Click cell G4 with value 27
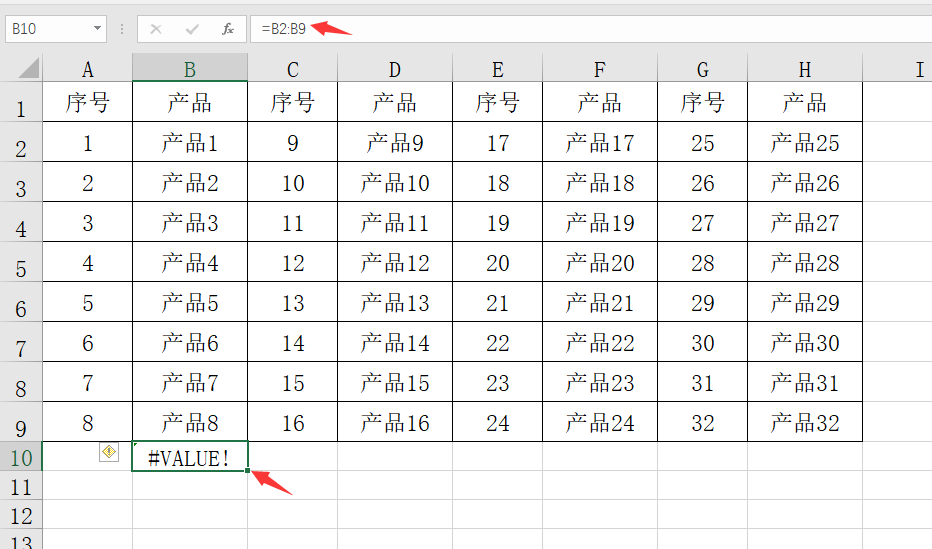Viewport: 932px width, 549px height. (703, 222)
